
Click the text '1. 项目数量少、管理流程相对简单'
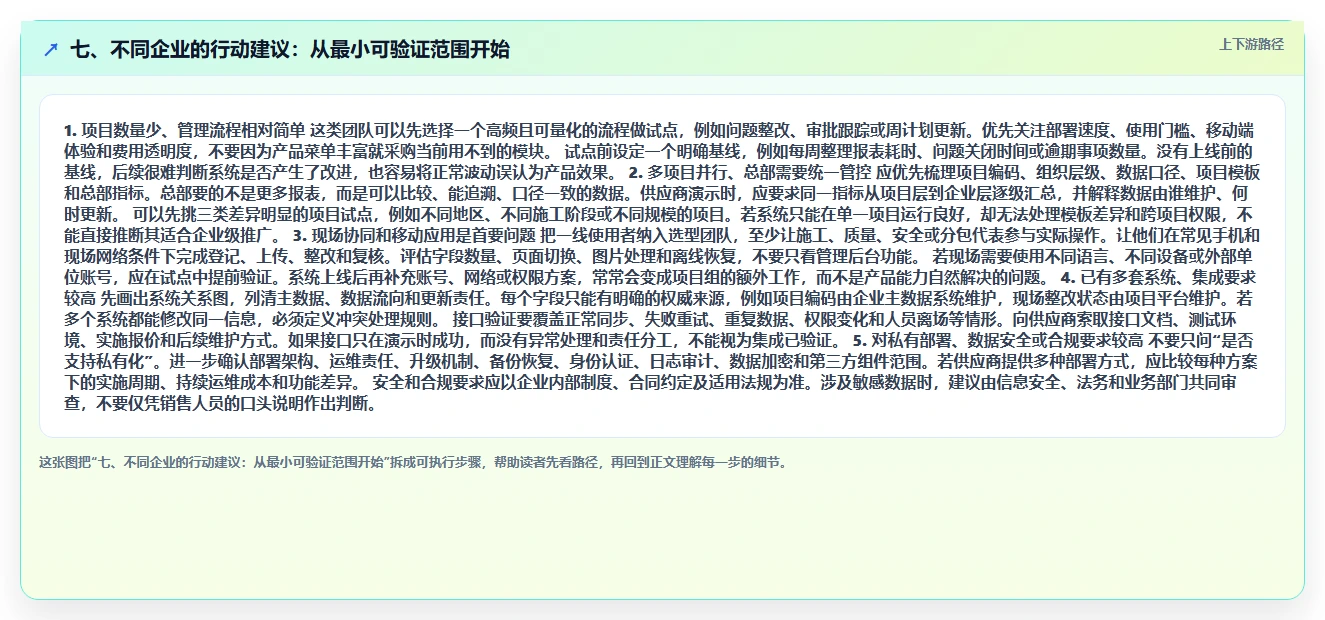coord(184,130)
